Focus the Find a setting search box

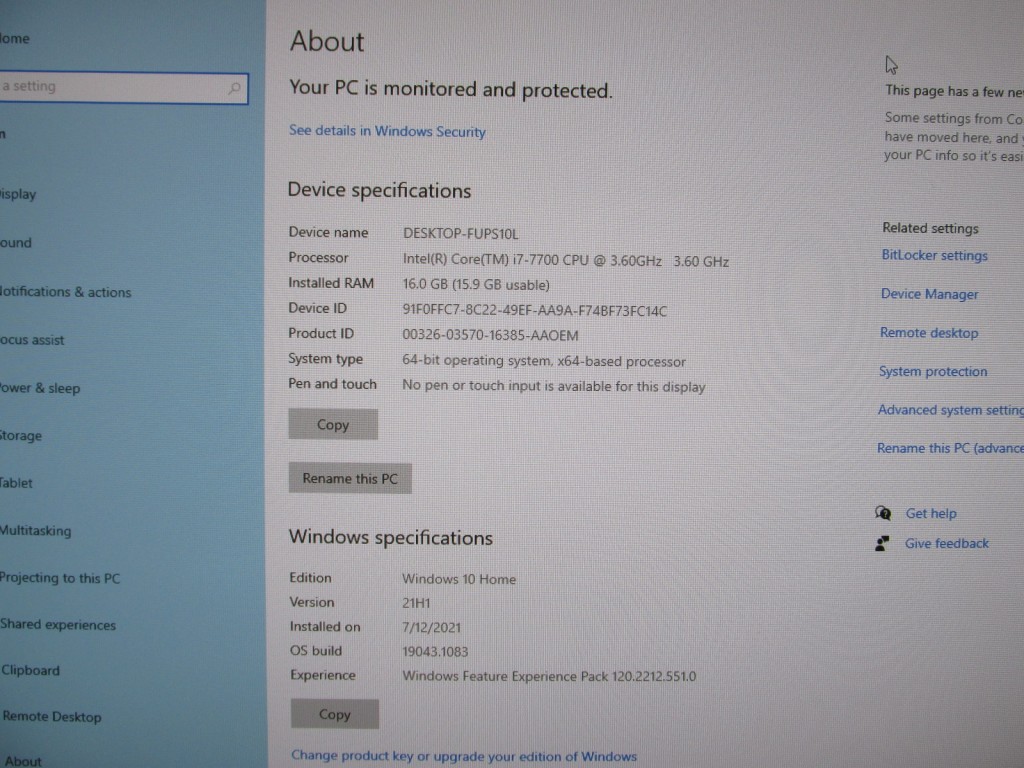point(124,88)
